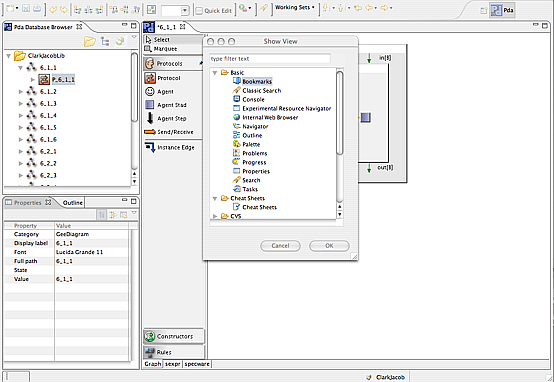Click the Redo arrow in toolbar

64,9
